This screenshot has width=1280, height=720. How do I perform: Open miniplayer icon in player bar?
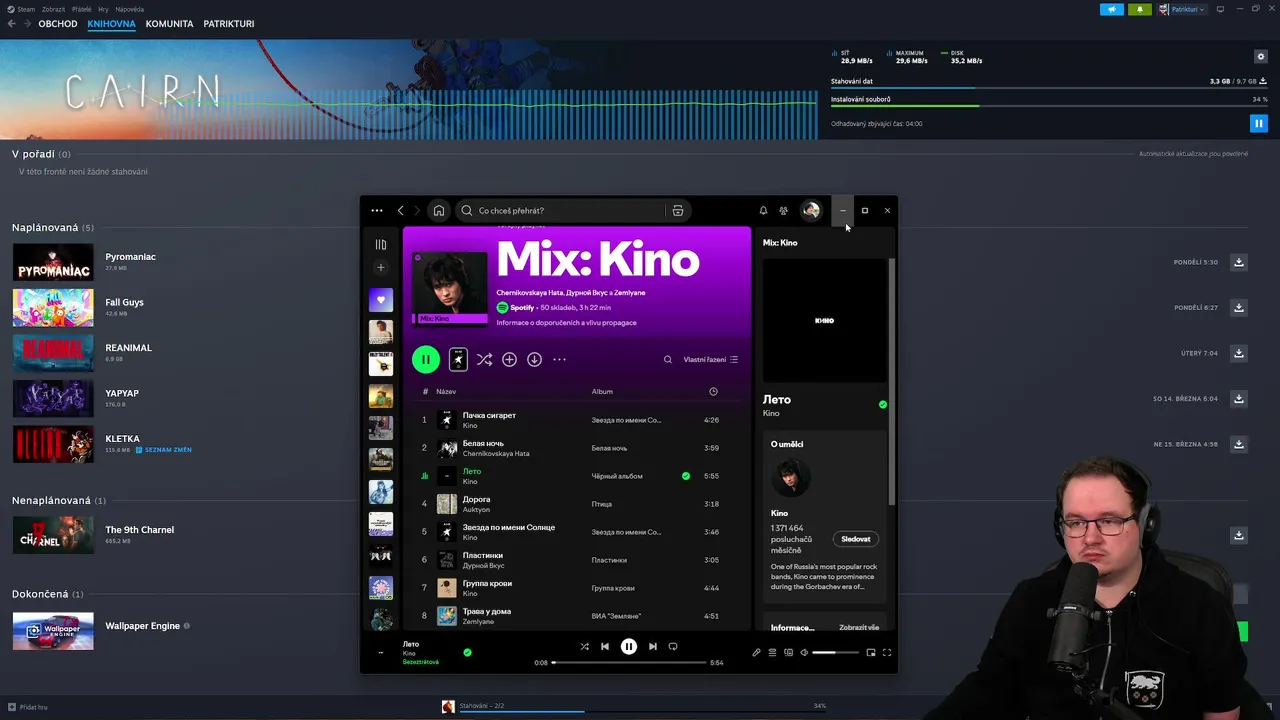click(870, 652)
